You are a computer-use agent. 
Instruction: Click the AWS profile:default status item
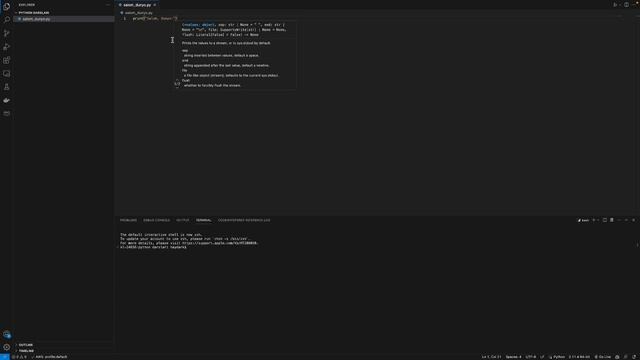click(50, 357)
